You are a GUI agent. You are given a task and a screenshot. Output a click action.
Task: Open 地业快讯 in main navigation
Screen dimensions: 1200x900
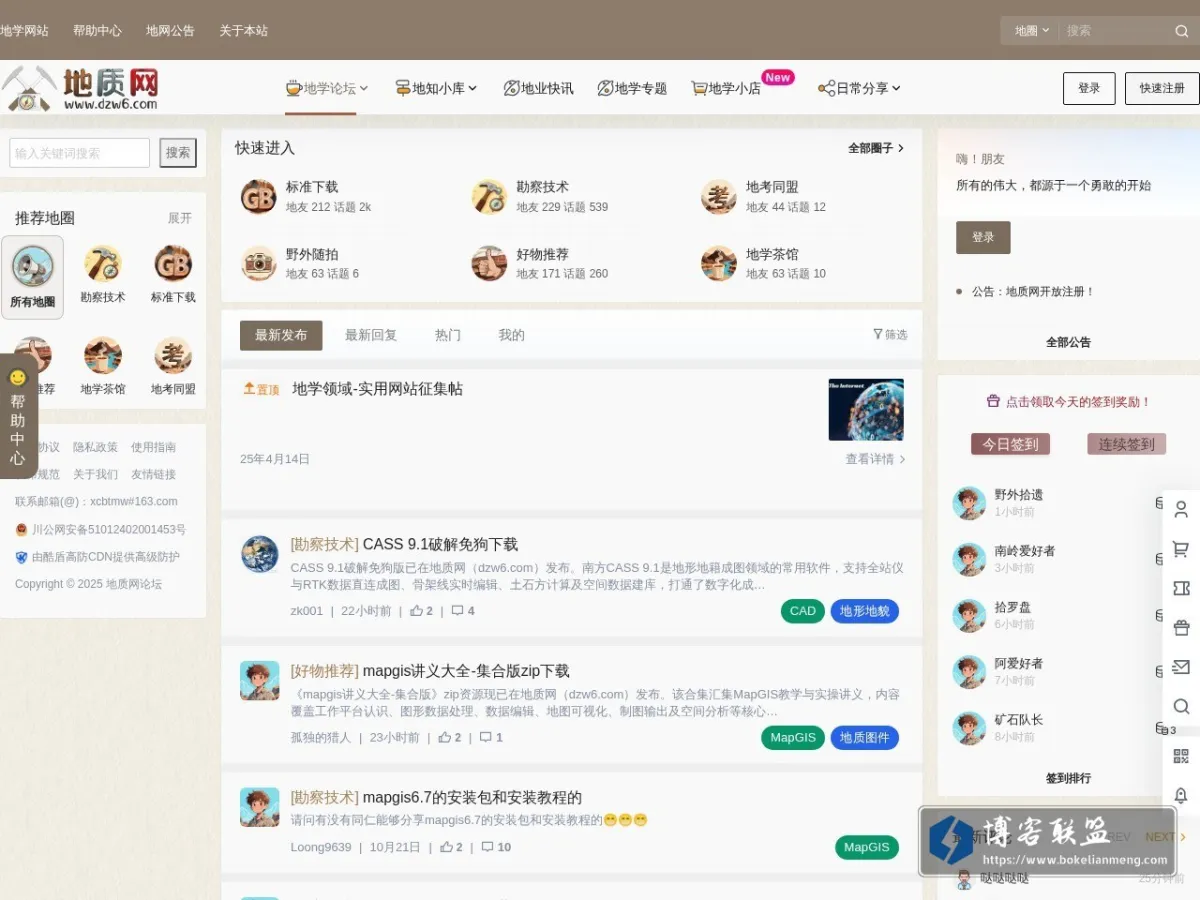[x=538, y=88]
